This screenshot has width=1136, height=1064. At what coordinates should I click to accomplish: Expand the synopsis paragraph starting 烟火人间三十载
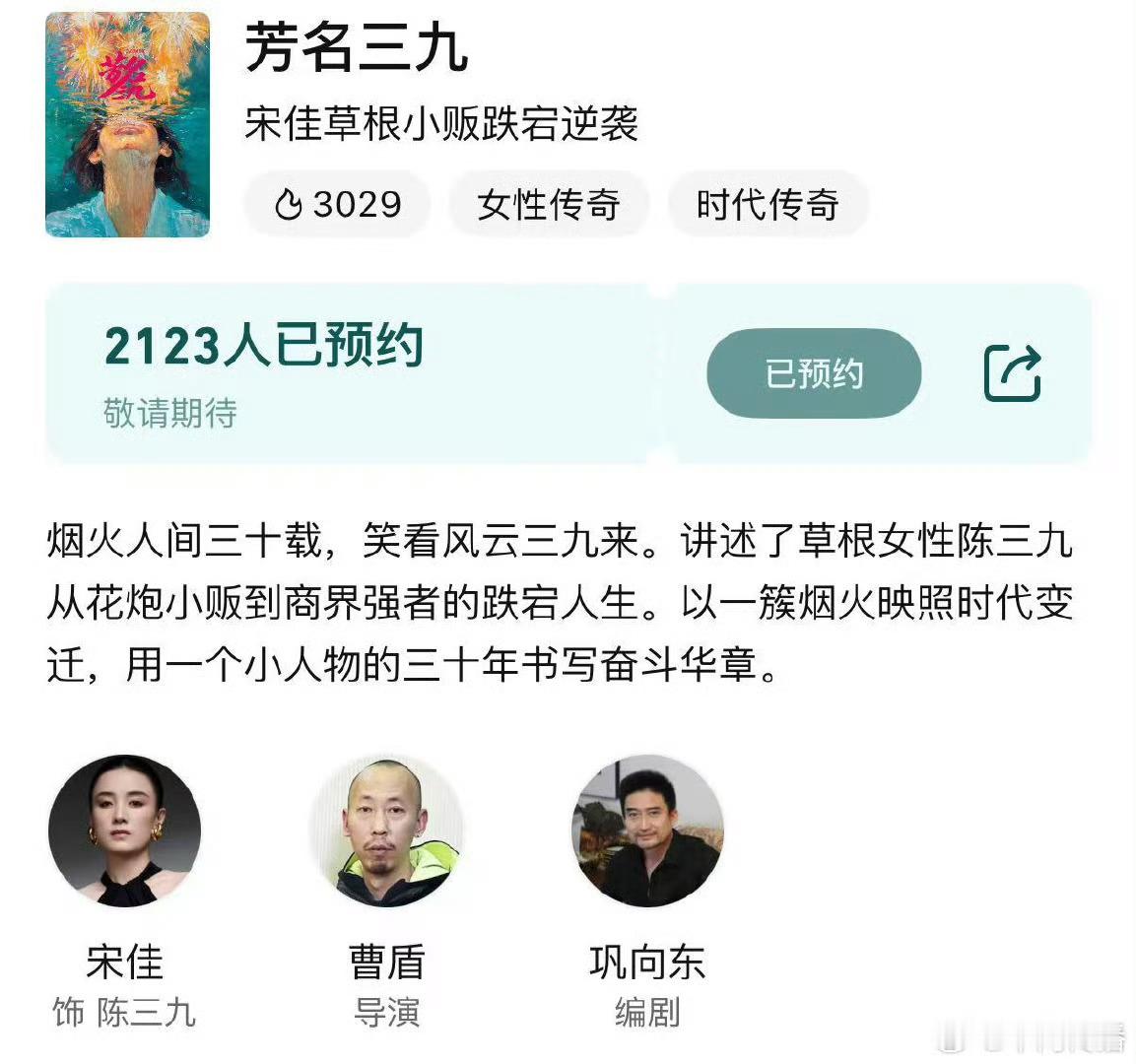pyautogui.click(x=560, y=603)
